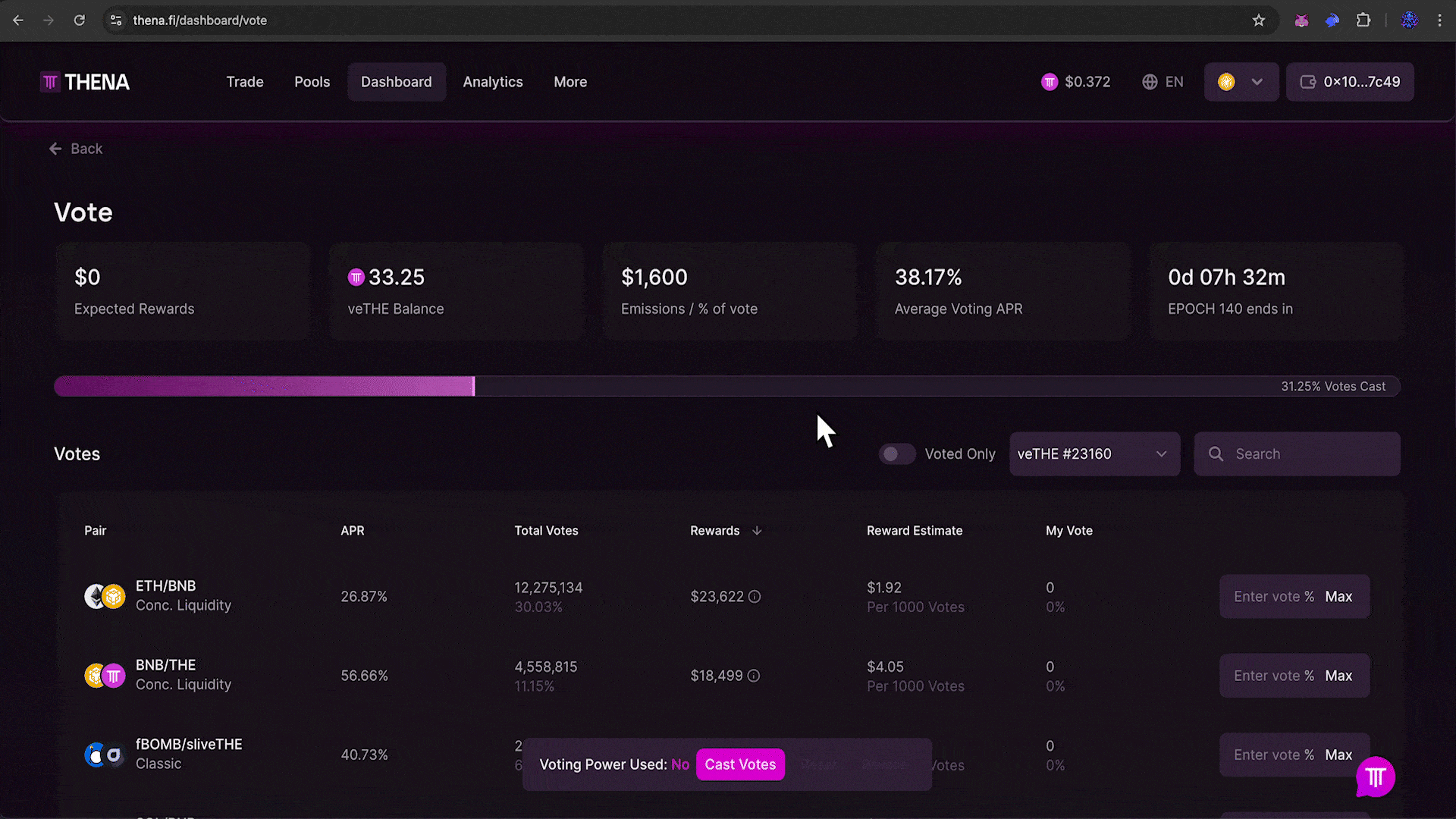Select the Dashboard tab
The height and width of the screenshot is (819, 1456).
click(397, 82)
